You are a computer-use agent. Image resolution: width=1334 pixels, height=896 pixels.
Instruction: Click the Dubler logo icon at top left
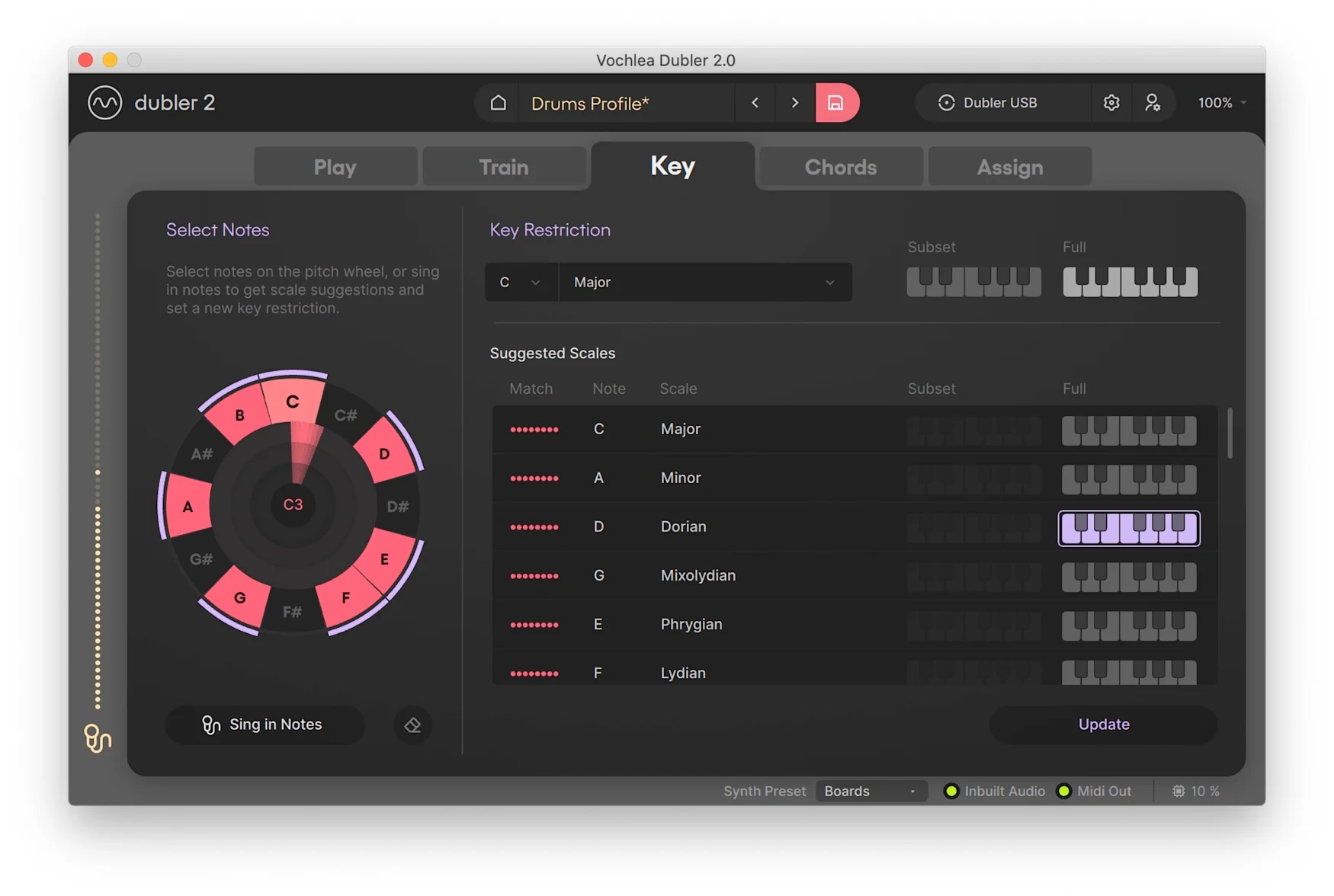tap(105, 103)
